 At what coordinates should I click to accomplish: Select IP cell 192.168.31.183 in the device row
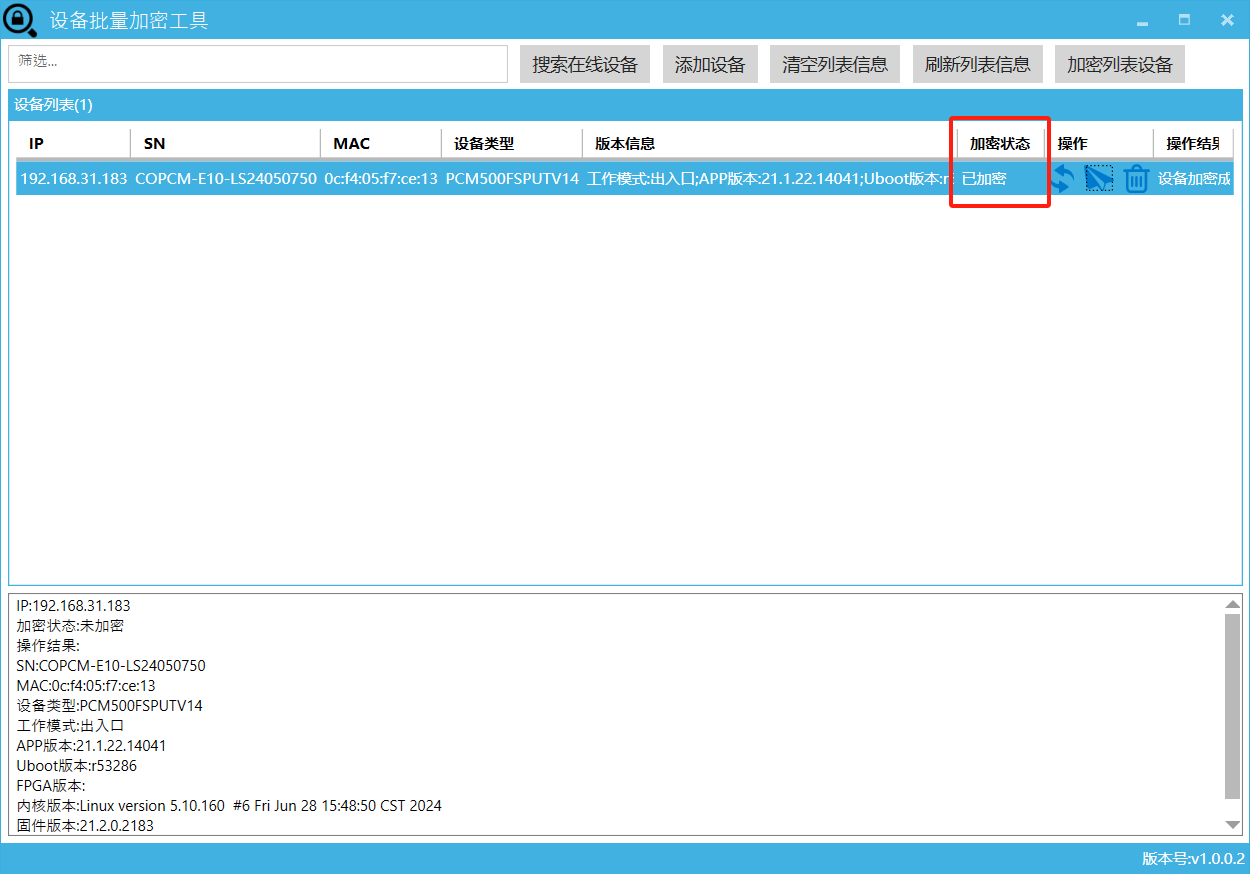click(74, 179)
